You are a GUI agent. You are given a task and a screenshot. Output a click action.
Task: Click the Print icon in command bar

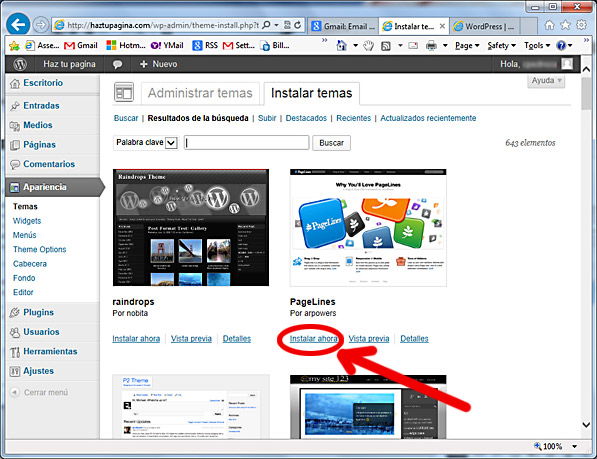(x=431, y=46)
